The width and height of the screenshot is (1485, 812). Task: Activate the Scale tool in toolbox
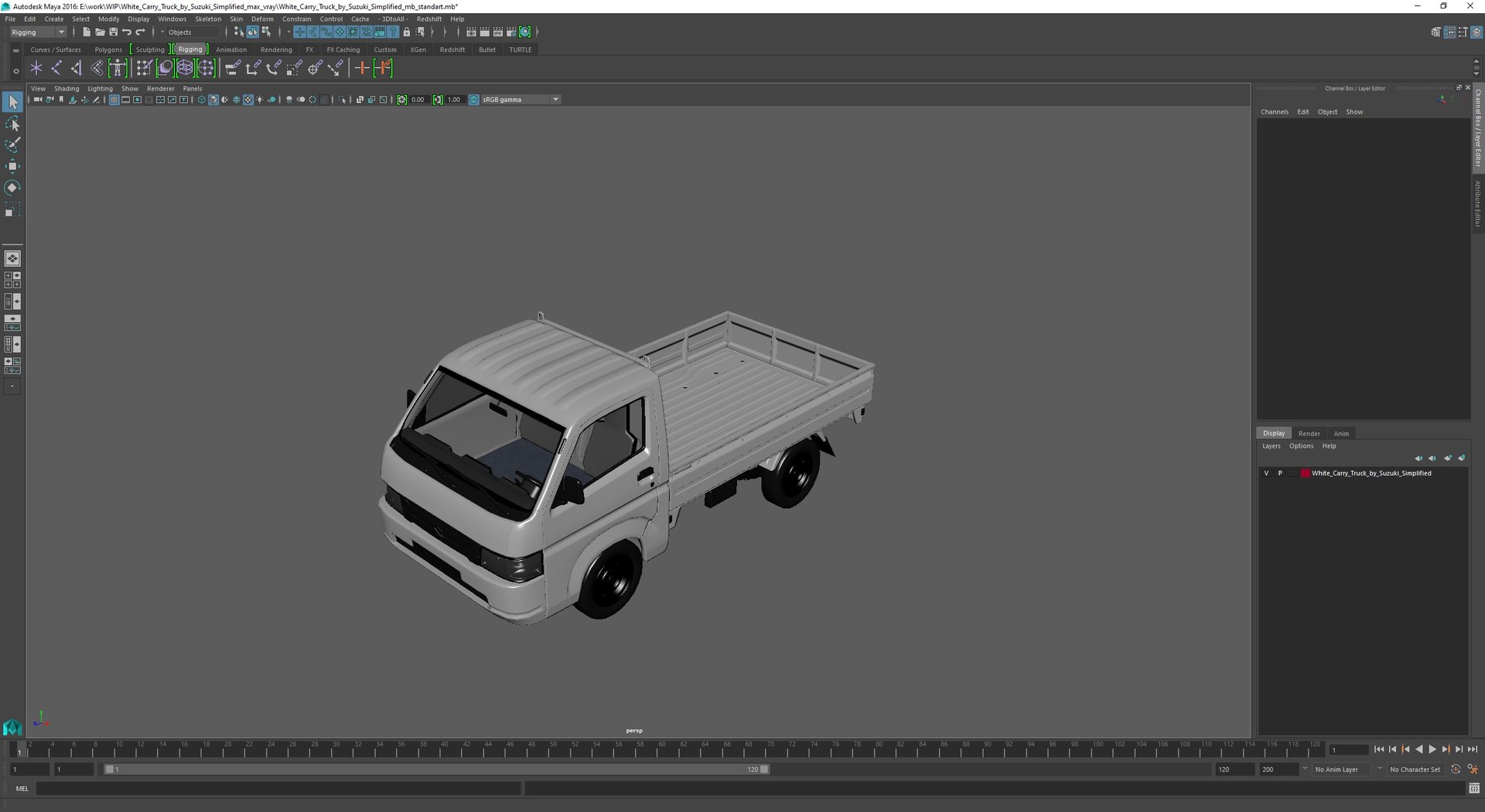click(12, 210)
